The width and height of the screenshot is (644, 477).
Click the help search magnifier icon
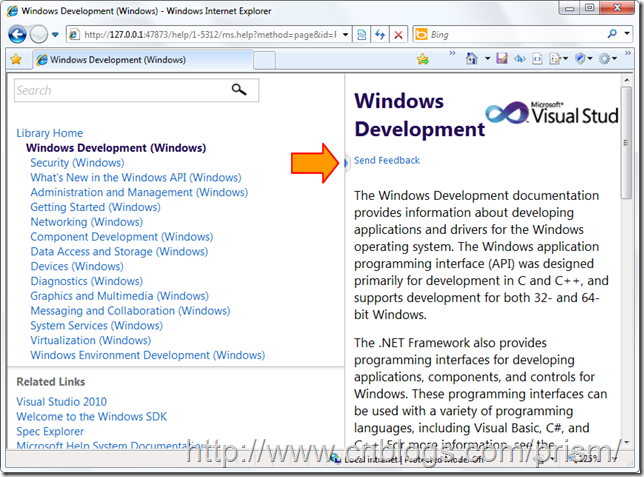(x=238, y=90)
